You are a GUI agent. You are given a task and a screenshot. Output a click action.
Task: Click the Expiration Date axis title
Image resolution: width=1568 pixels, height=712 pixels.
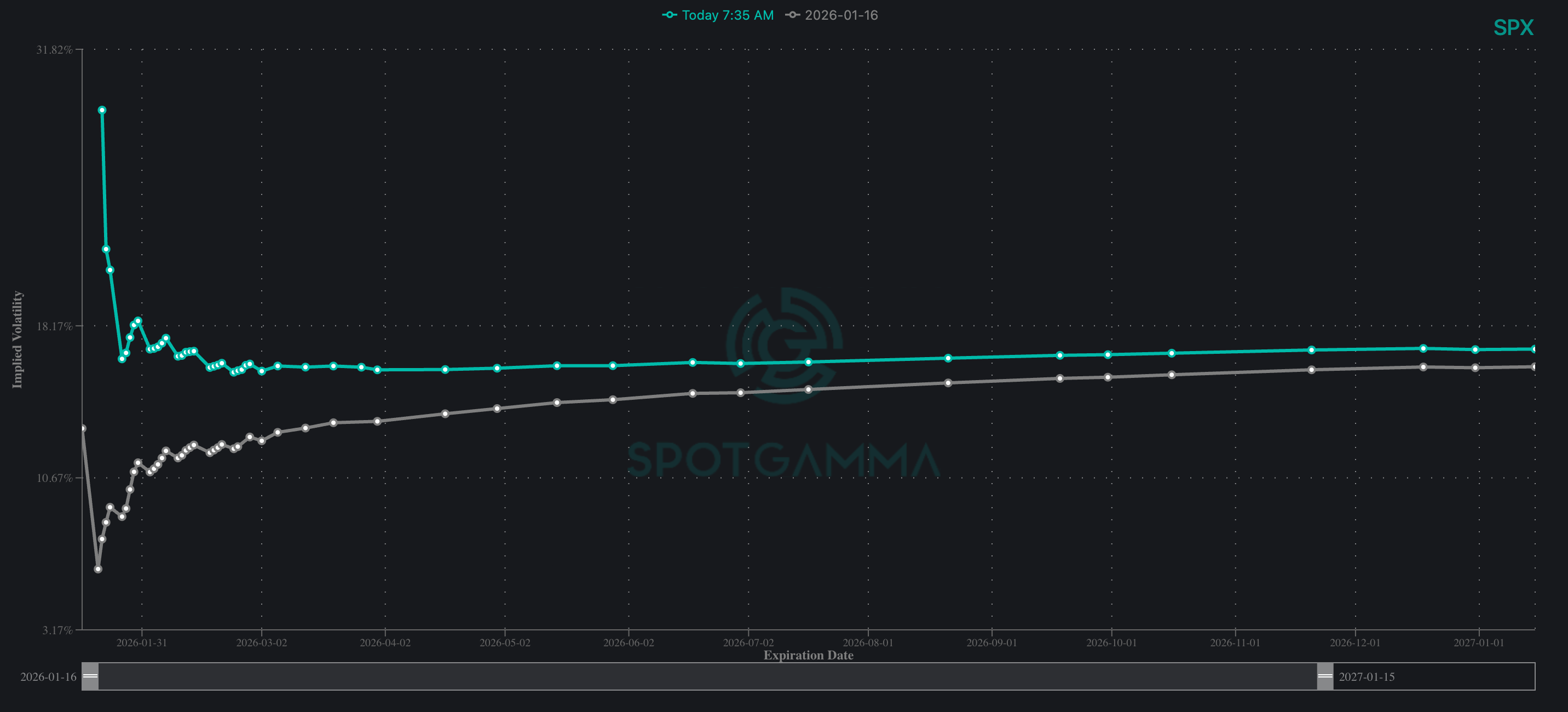pos(808,656)
